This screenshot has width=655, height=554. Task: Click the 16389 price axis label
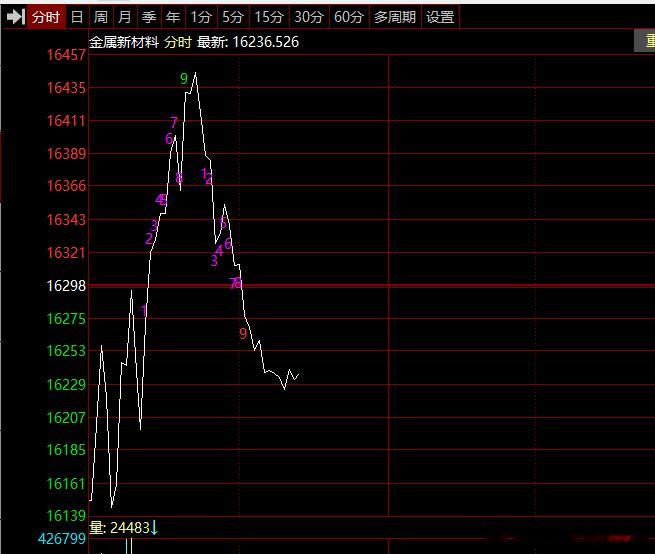point(66,154)
